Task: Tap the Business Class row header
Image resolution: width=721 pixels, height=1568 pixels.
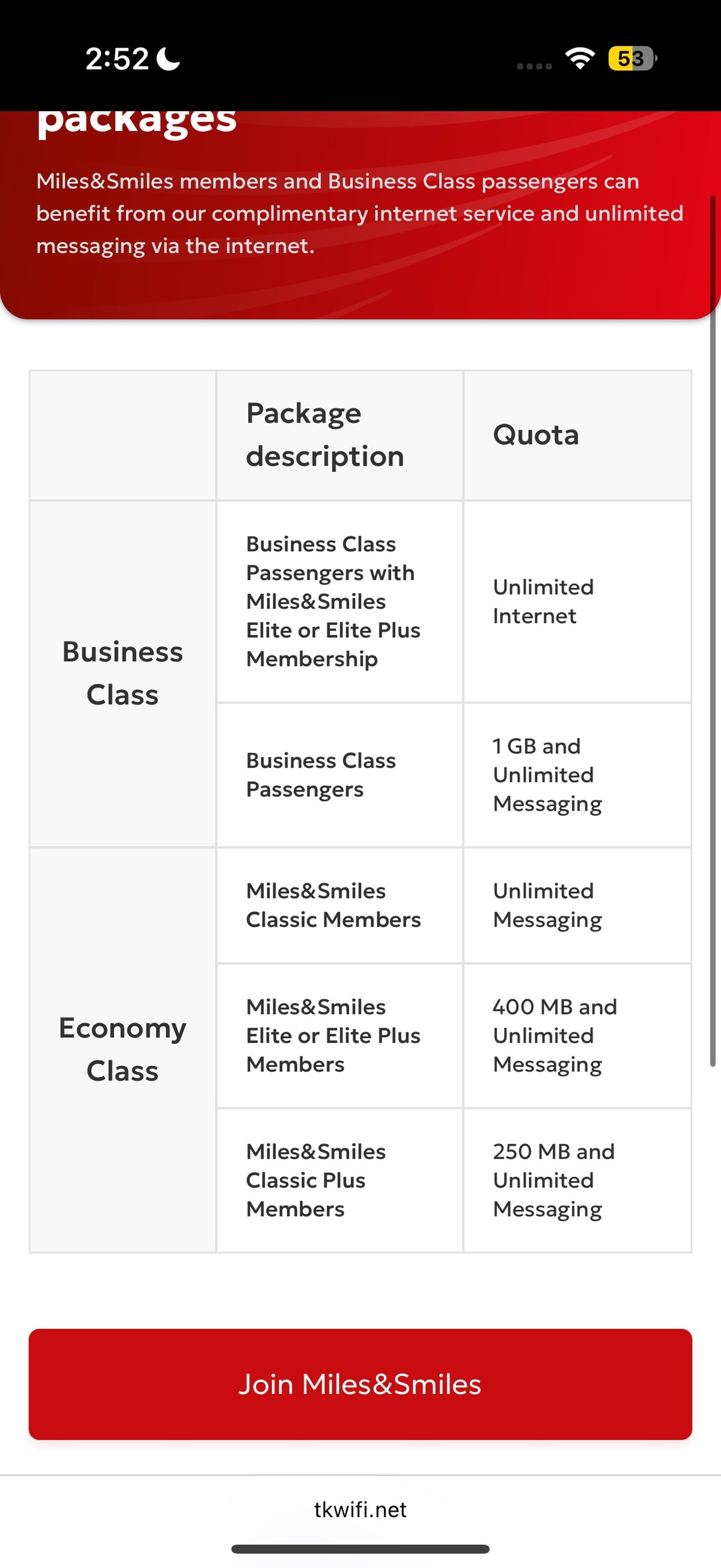Action: (x=123, y=673)
